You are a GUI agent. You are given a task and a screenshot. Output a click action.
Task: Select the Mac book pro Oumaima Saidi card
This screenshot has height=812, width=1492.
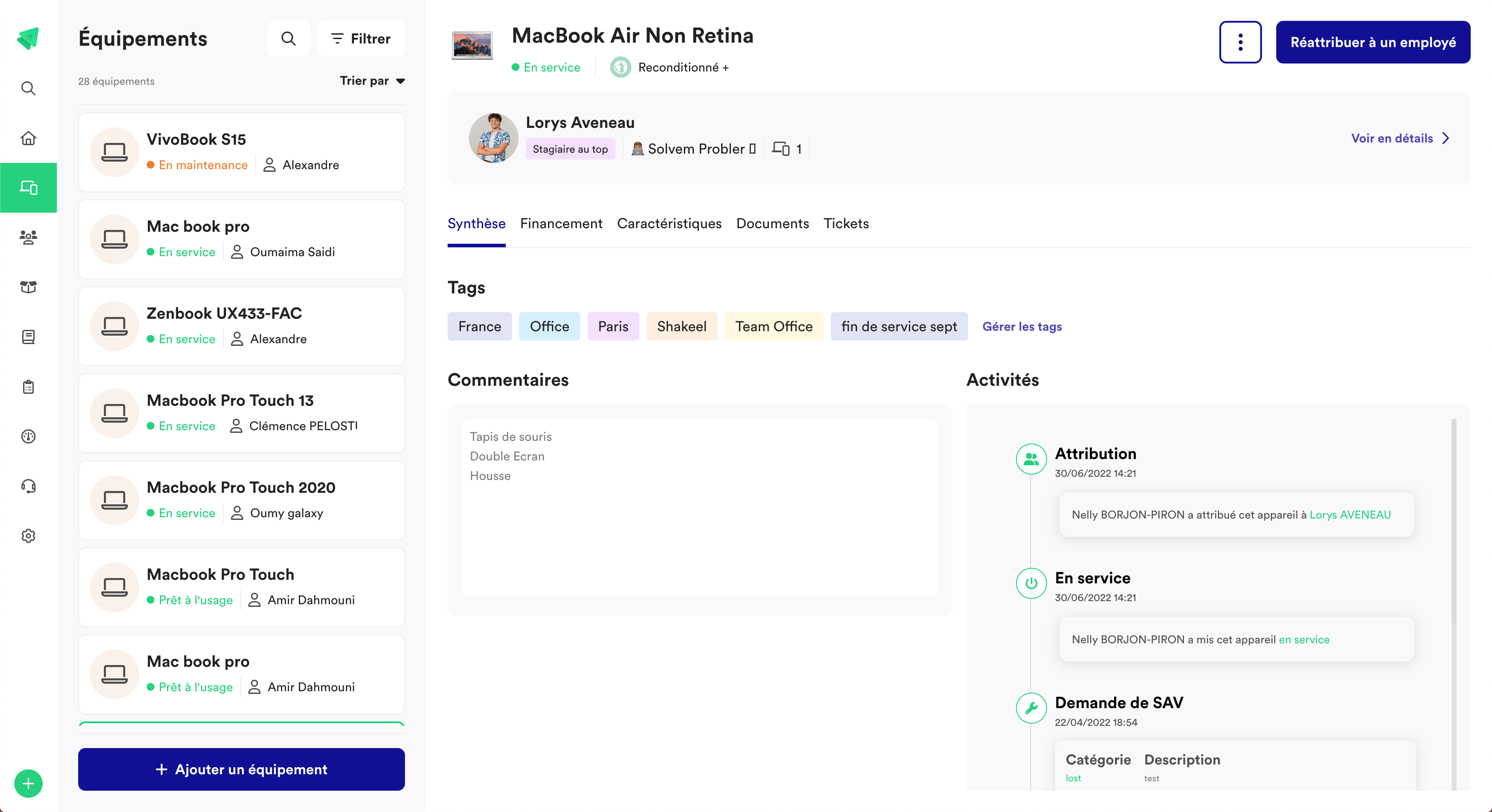point(242,239)
